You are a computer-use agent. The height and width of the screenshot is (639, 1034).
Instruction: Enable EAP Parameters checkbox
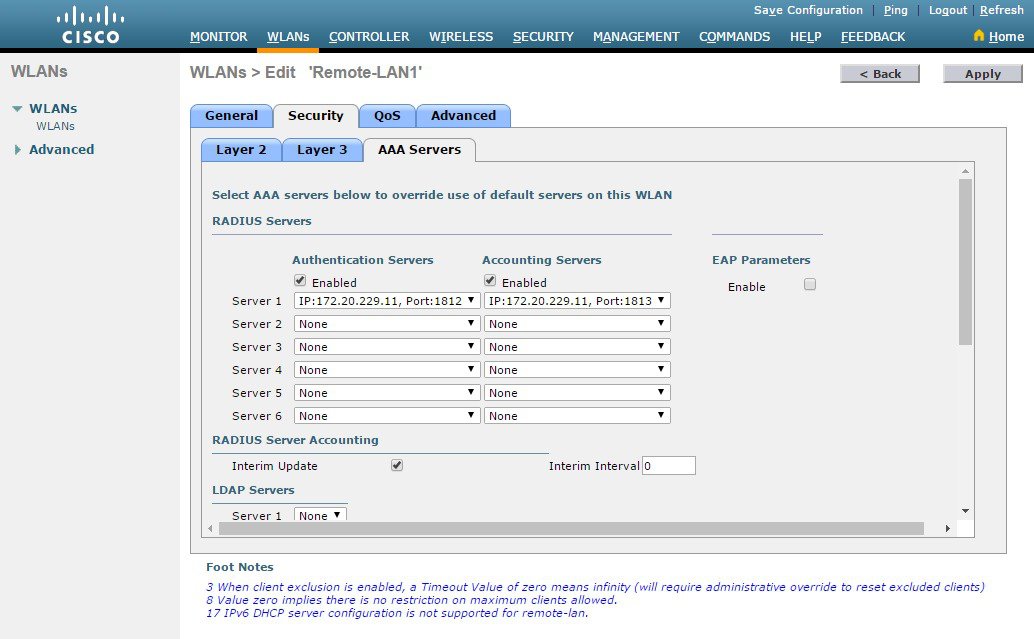(810, 284)
